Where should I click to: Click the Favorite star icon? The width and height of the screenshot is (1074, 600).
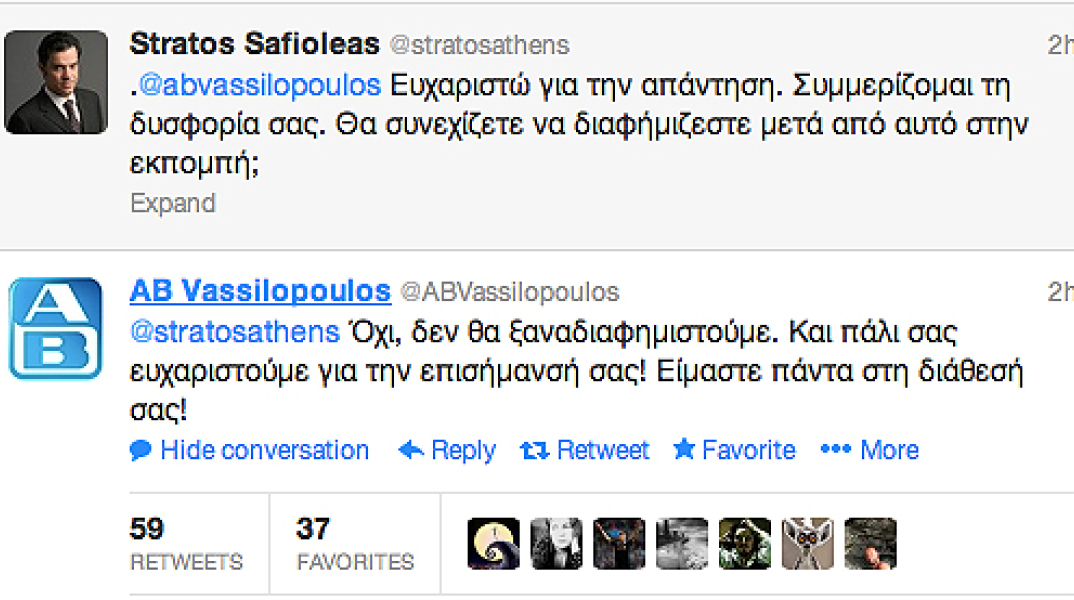[x=684, y=450]
